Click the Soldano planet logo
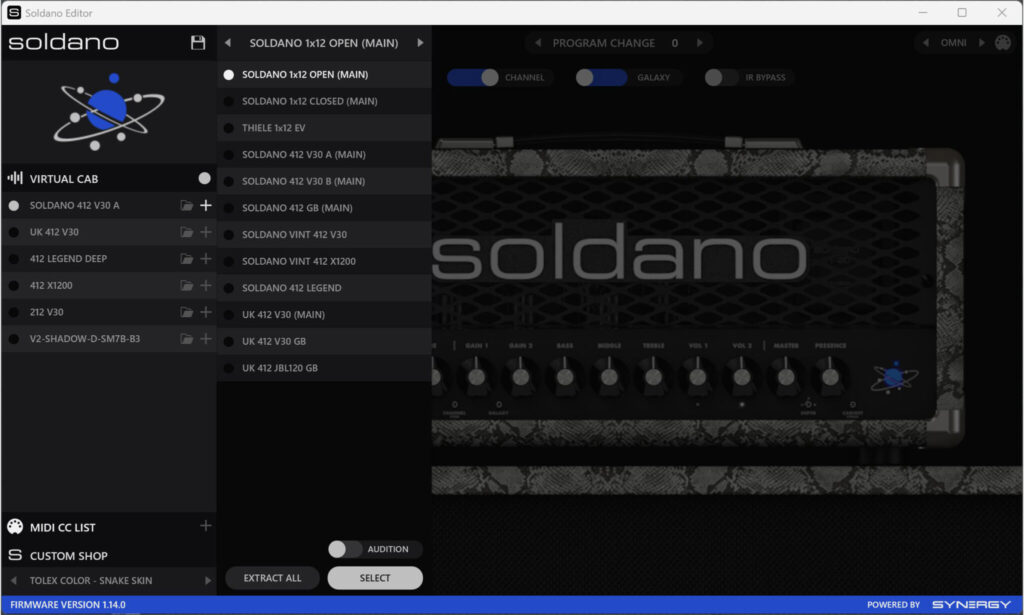The height and width of the screenshot is (615, 1024). tap(109, 112)
